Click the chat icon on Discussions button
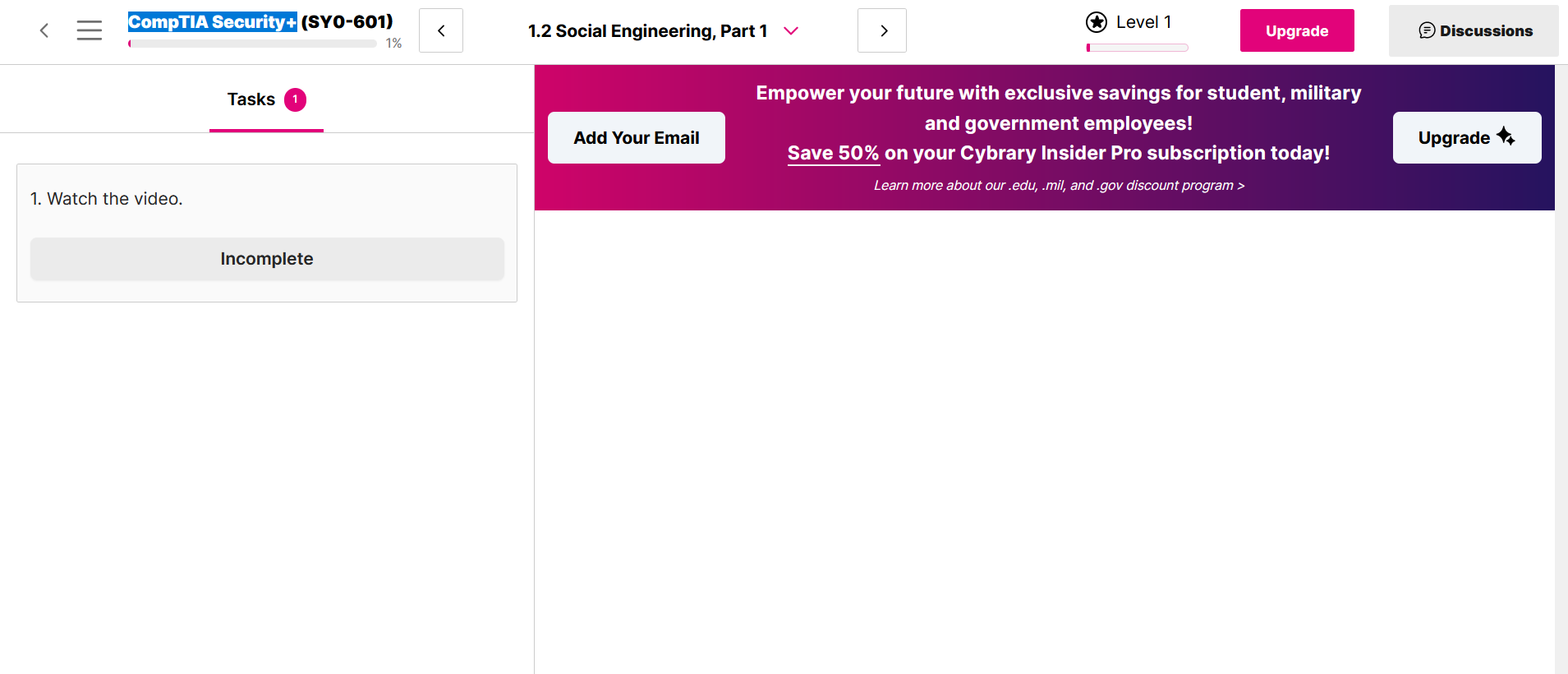The image size is (1568, 674). click(1427, 30)
